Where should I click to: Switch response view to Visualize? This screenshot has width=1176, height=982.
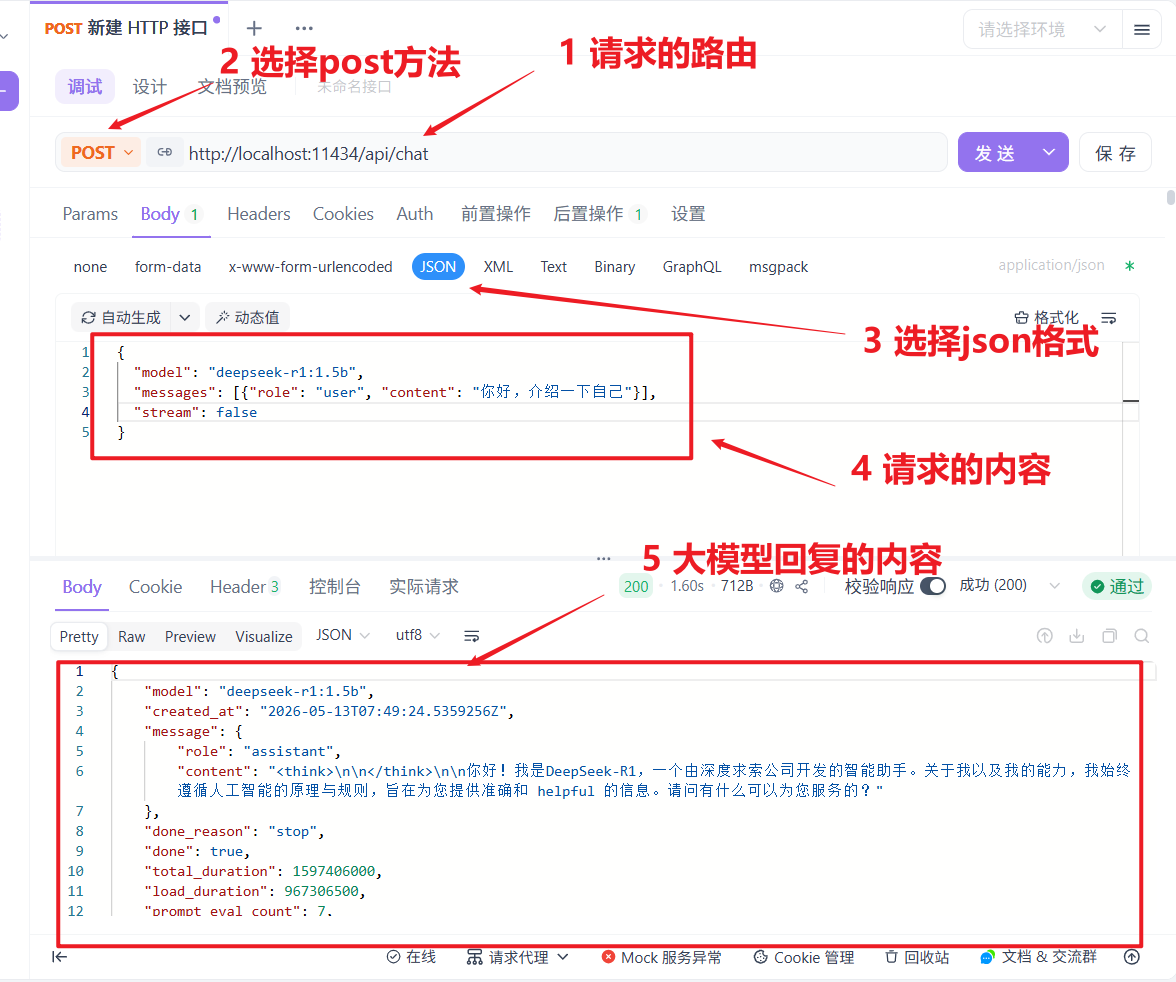point(263,636)
